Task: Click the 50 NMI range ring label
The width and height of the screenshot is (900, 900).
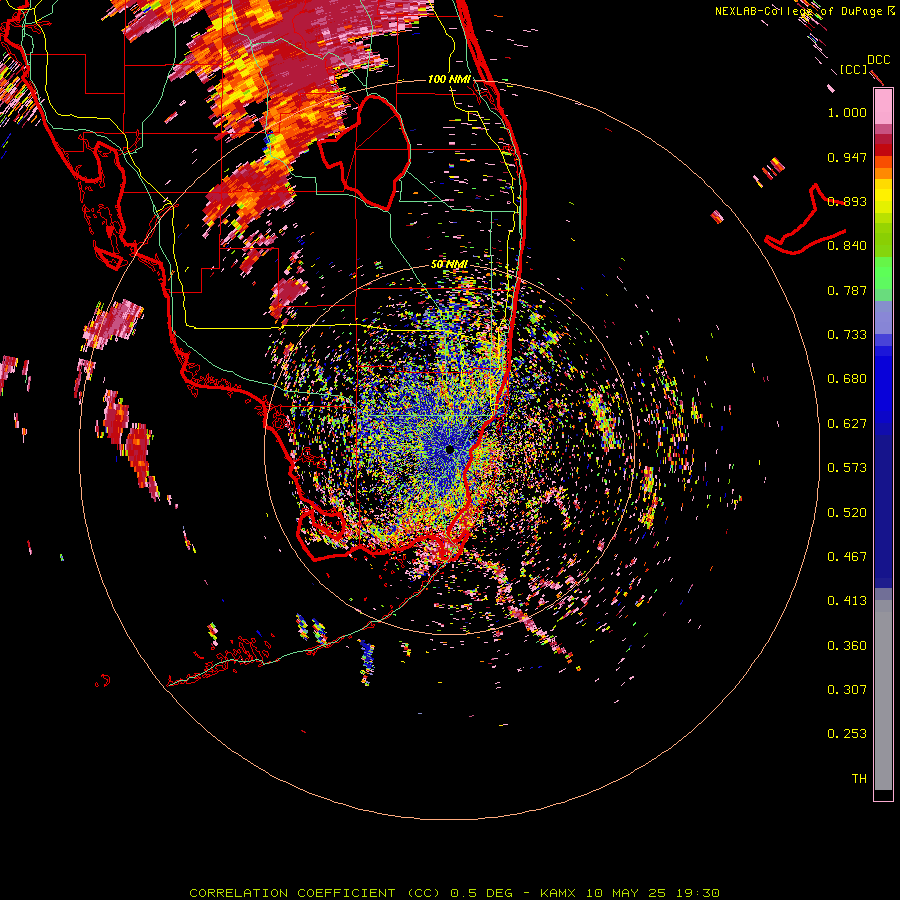Action: (449, 265)
